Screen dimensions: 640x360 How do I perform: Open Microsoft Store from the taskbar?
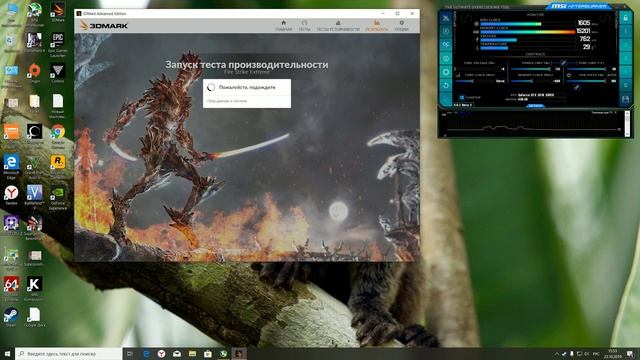(x=208, y=353)
